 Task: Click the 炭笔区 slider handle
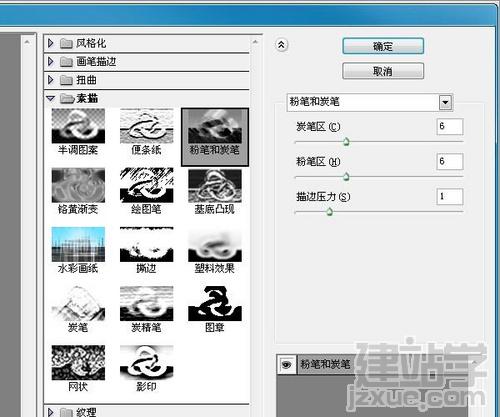[346, 142]
